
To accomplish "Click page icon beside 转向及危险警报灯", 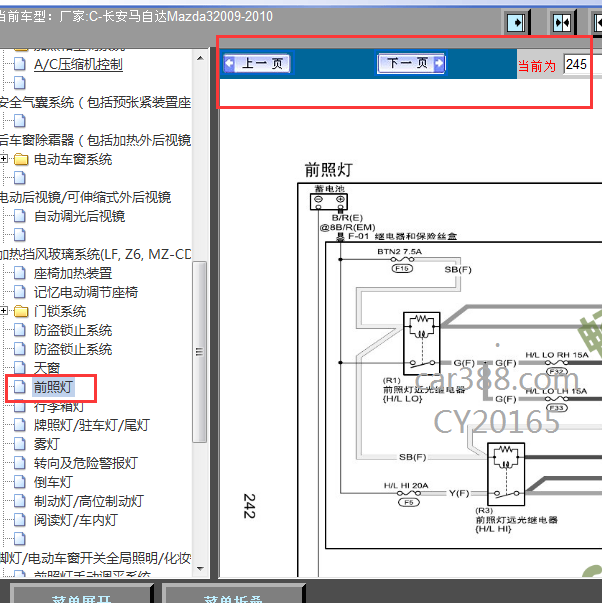I will pyautogui.click(x=20, y=463).
